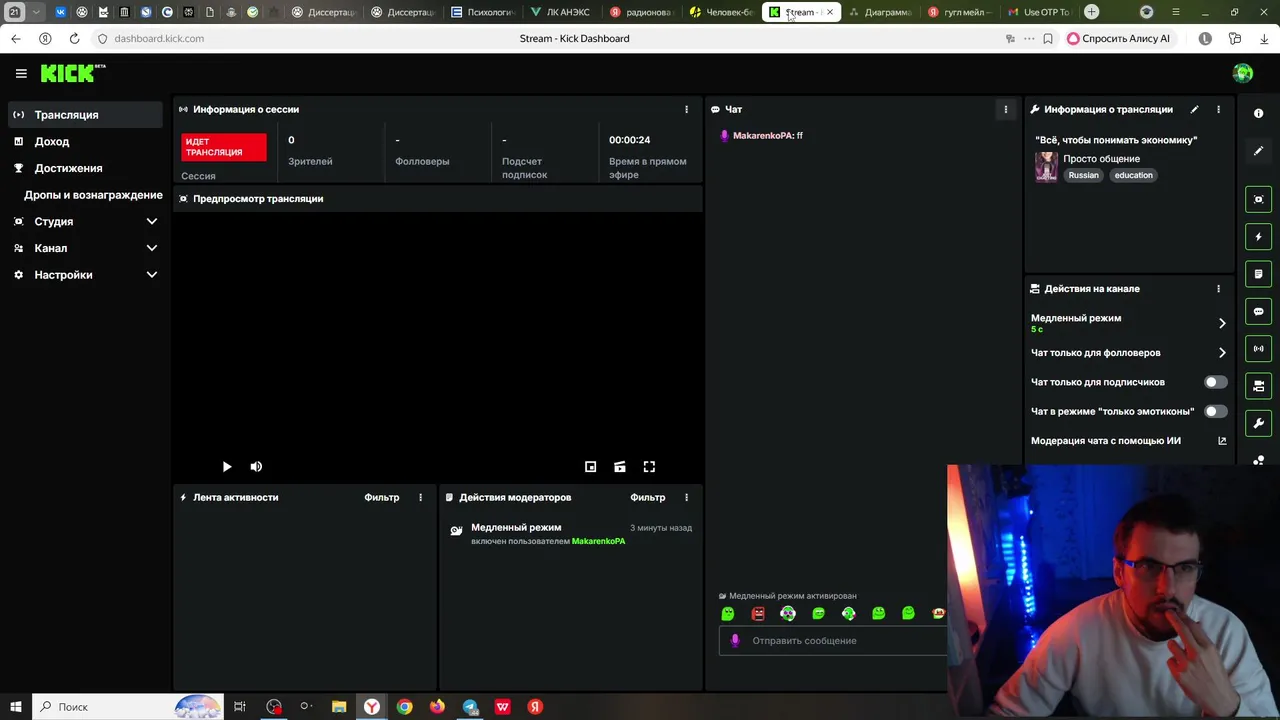Open activity feed panel options menu
The width and height of the screenshot is (1280, 720).
tap(420, 497)
